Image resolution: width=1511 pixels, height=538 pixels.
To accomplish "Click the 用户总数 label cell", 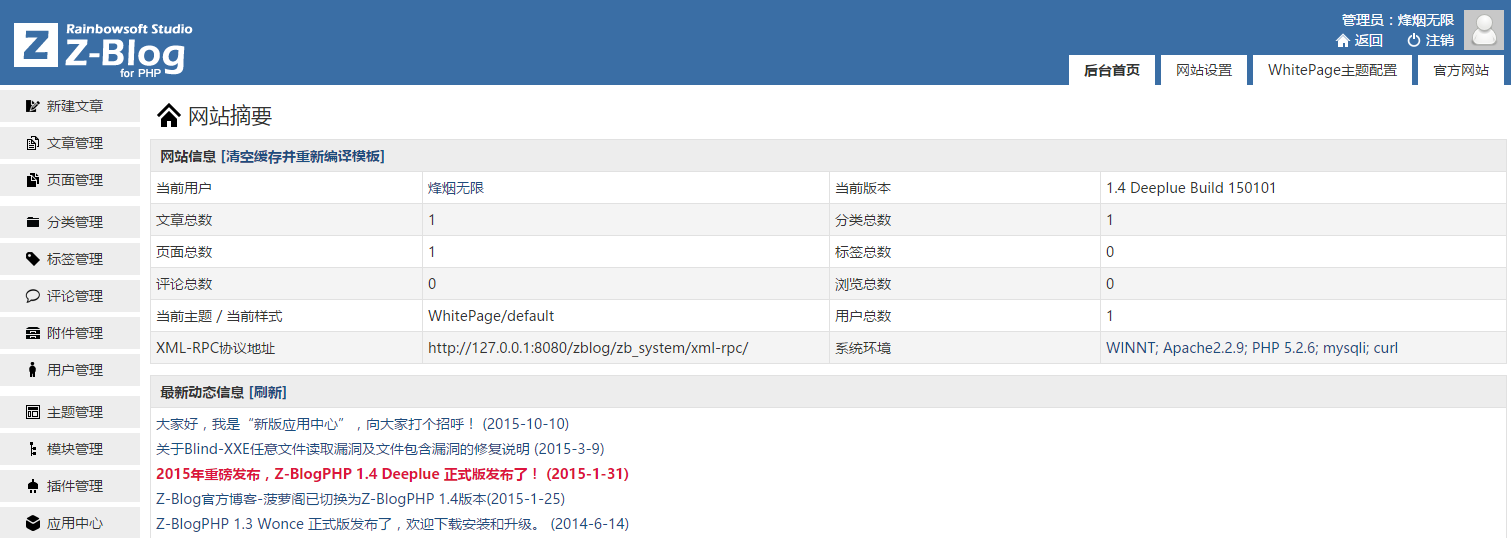I will pos(964,316).
